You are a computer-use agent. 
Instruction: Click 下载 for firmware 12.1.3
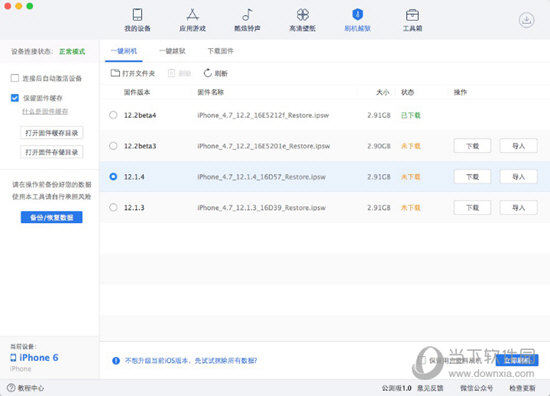click(x=472, y=208)
